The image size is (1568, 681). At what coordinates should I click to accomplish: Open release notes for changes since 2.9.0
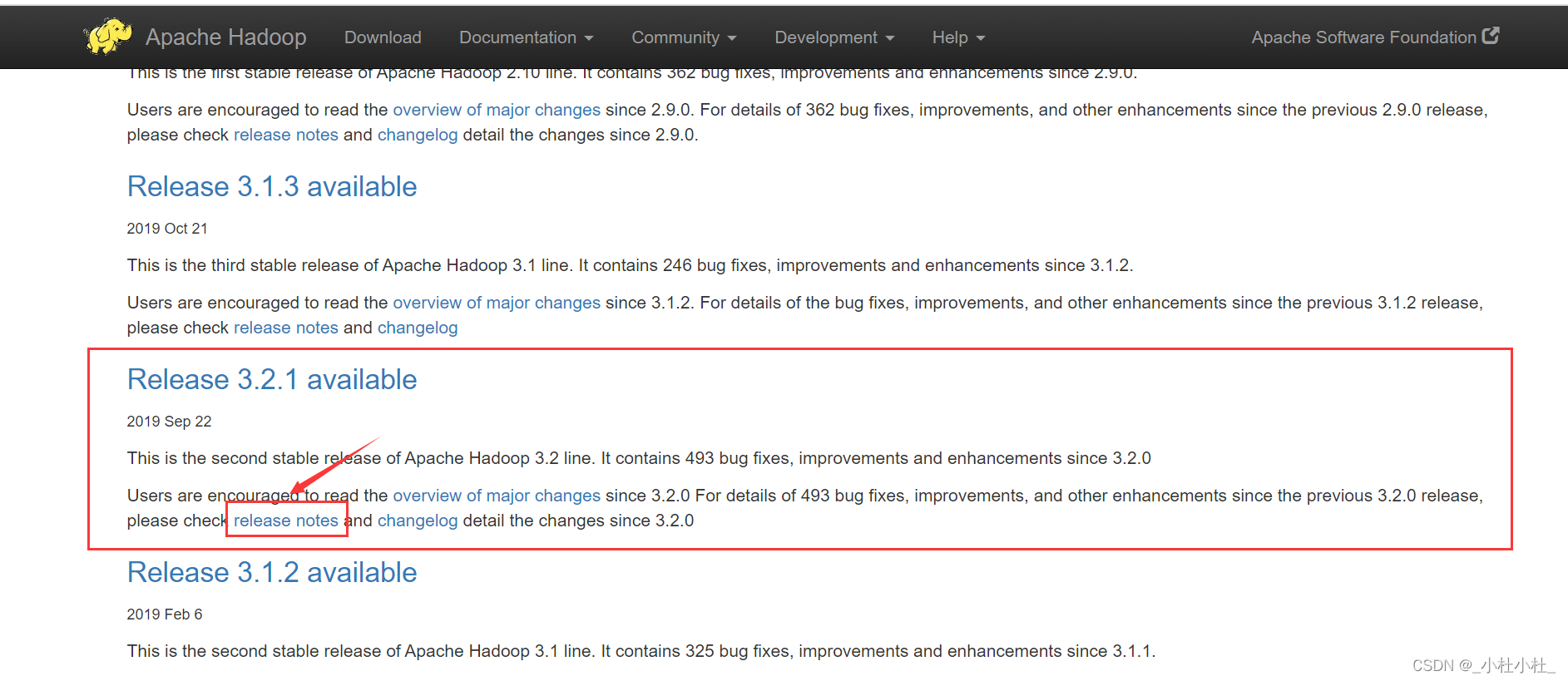[x=286, y=135]
